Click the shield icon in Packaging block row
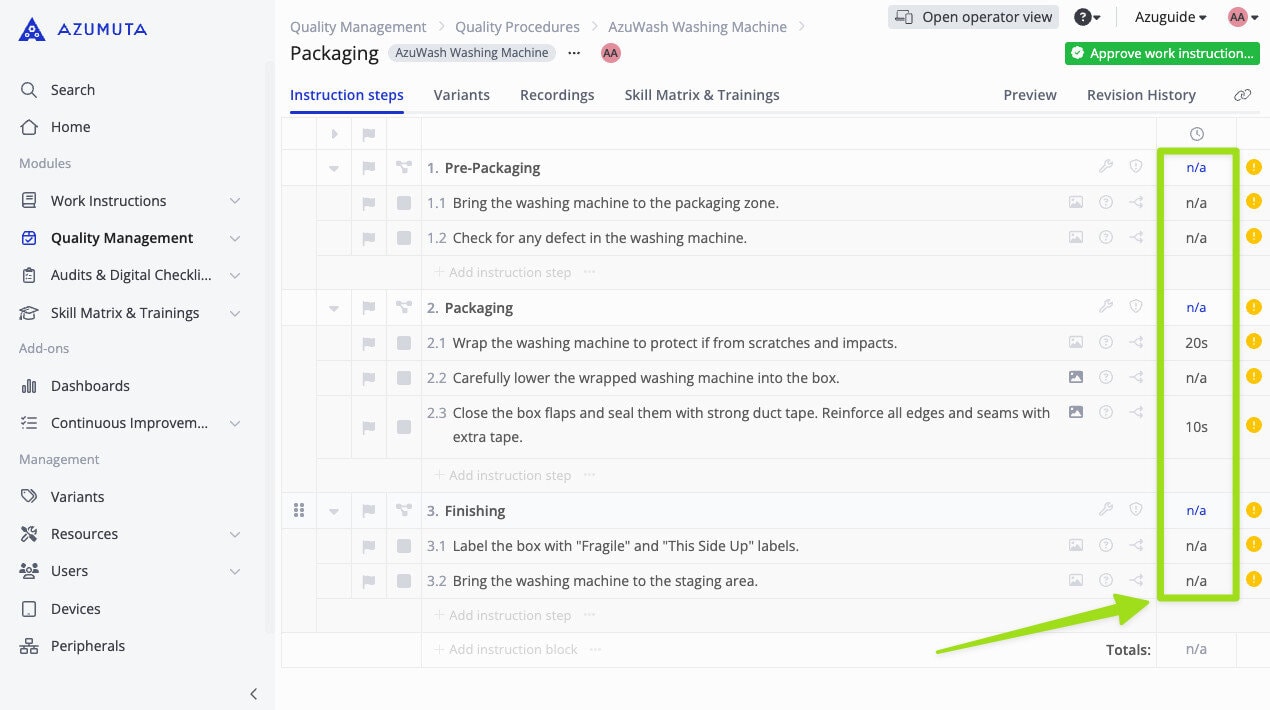The height and width of the screenshot is (710, 1270). (1136, 307)
